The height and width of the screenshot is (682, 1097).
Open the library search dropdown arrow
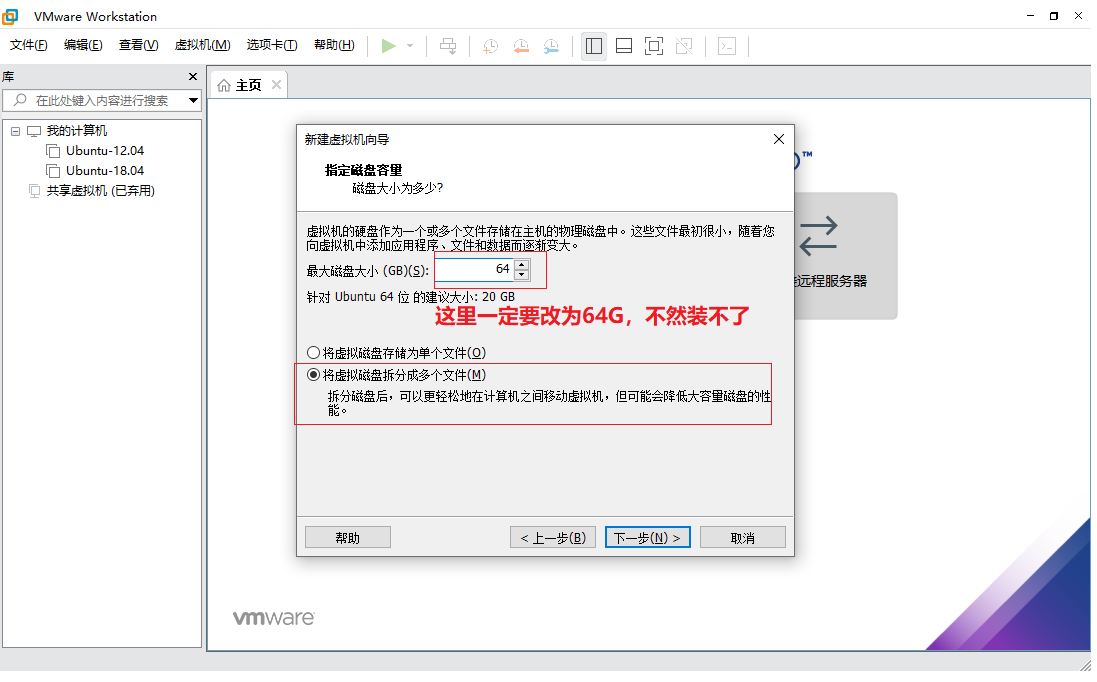coord(193,101)
